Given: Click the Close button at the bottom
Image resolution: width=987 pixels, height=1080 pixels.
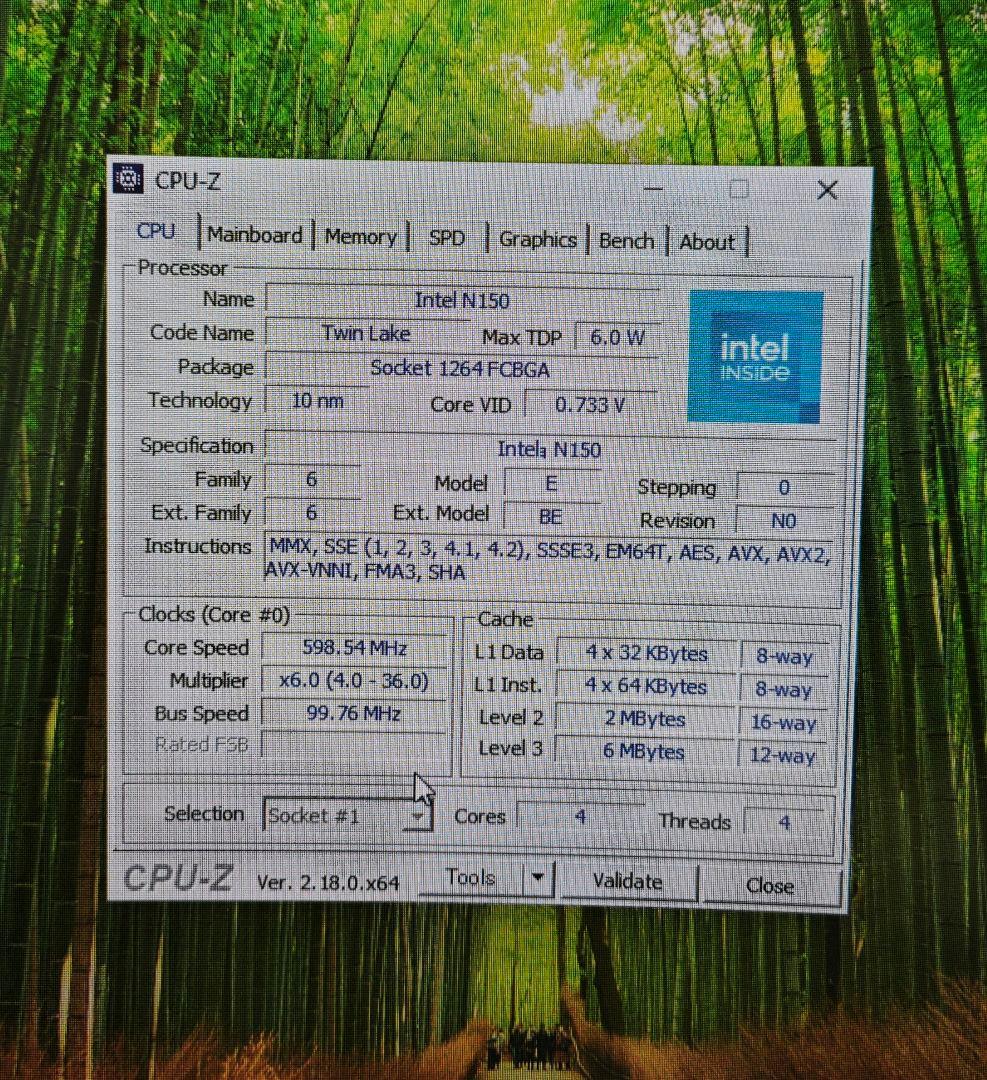Looking at the screenshot, I should tap(770, 886).
